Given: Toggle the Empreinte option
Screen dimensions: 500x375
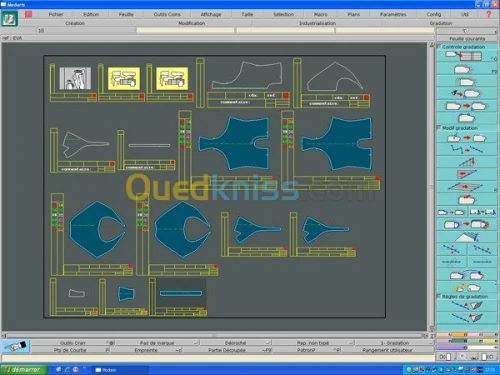Looking at the screenshot, I should click(x=147, y=350).
